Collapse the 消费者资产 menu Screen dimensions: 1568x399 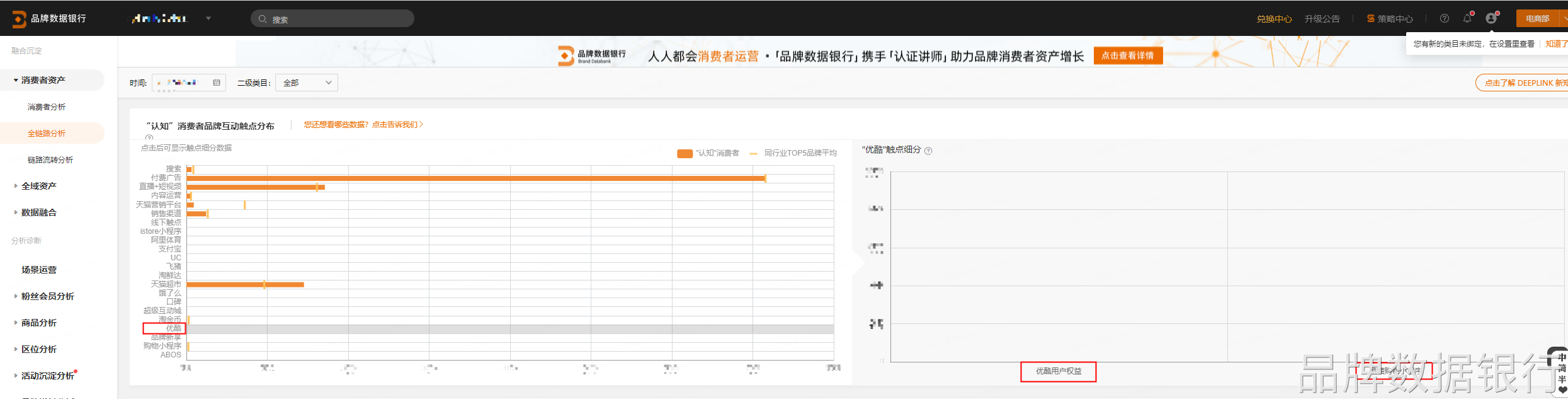coord(52,80)
